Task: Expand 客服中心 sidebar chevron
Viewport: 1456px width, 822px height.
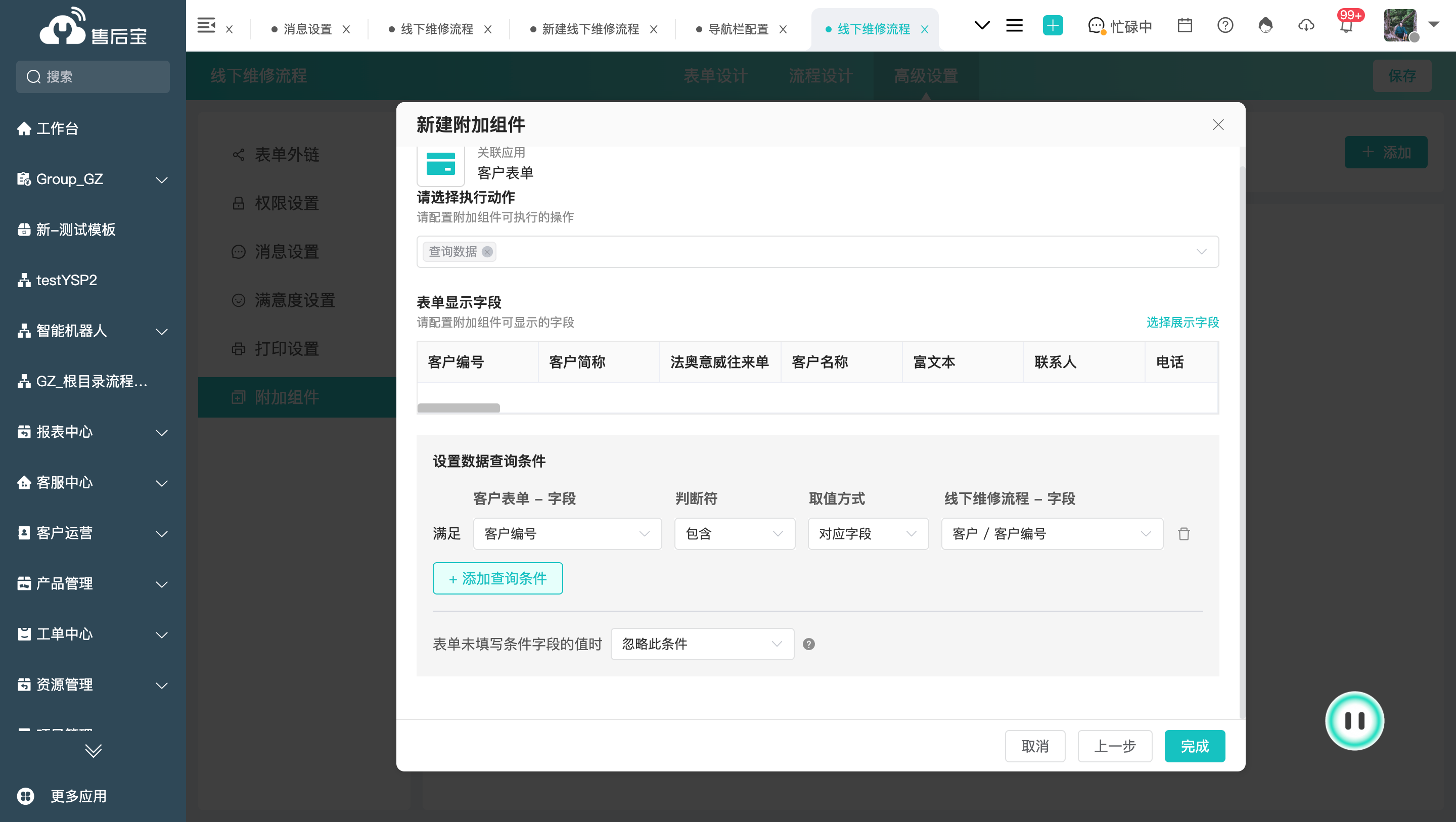Action: tap(162, 483)
